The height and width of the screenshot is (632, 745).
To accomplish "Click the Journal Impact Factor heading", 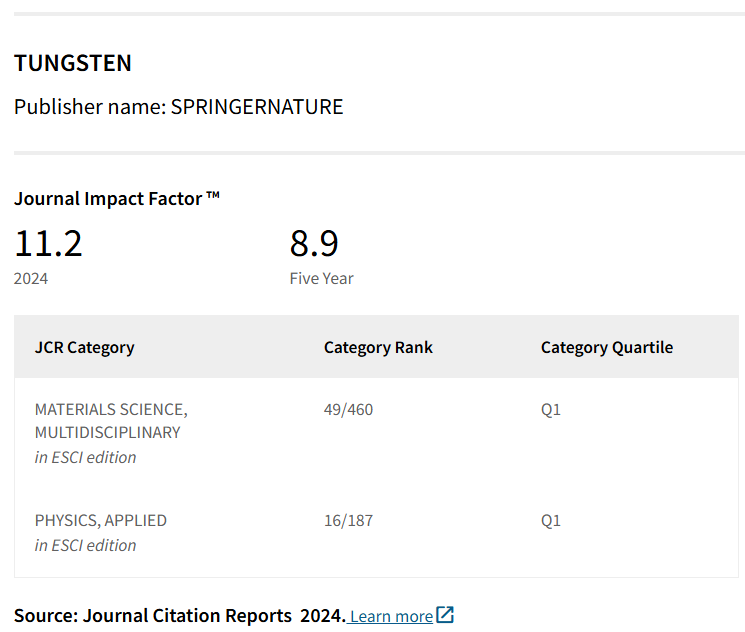I will pyautogui.click(x=117, y=198).
